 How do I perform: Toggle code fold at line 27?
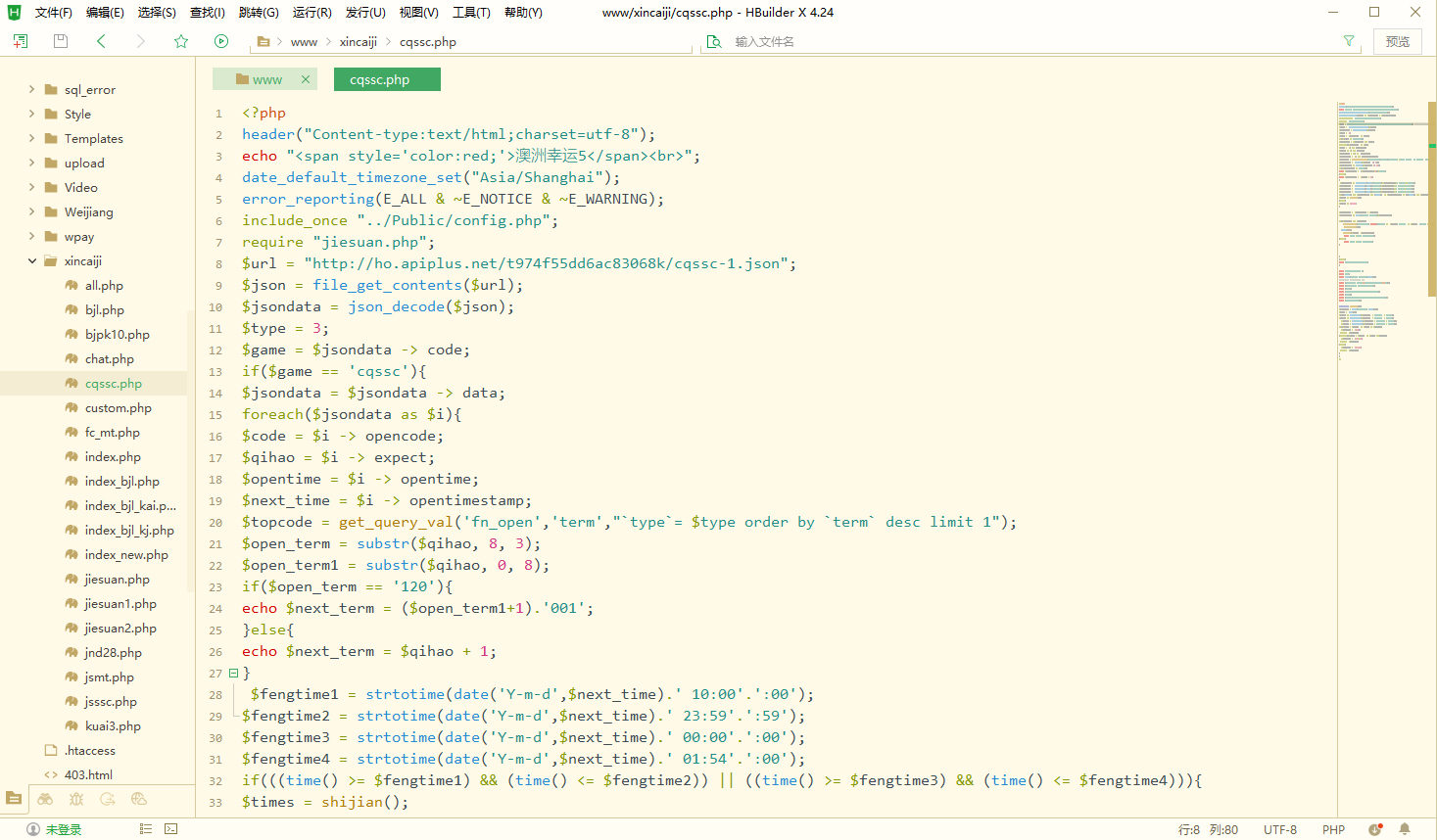pyautogui.click(x=233, y=674)
